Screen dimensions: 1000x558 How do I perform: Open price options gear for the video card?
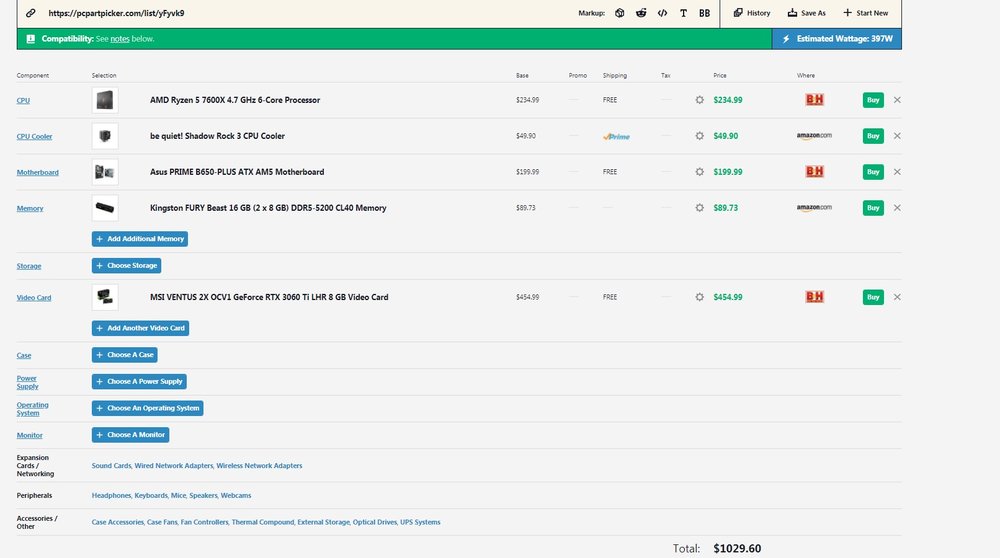pos(699,297)
